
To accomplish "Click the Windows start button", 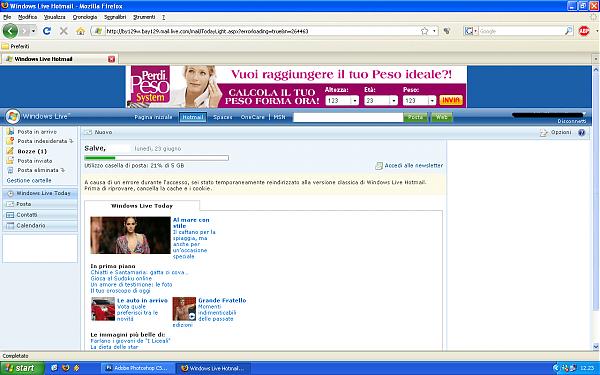I will [22, 368].
